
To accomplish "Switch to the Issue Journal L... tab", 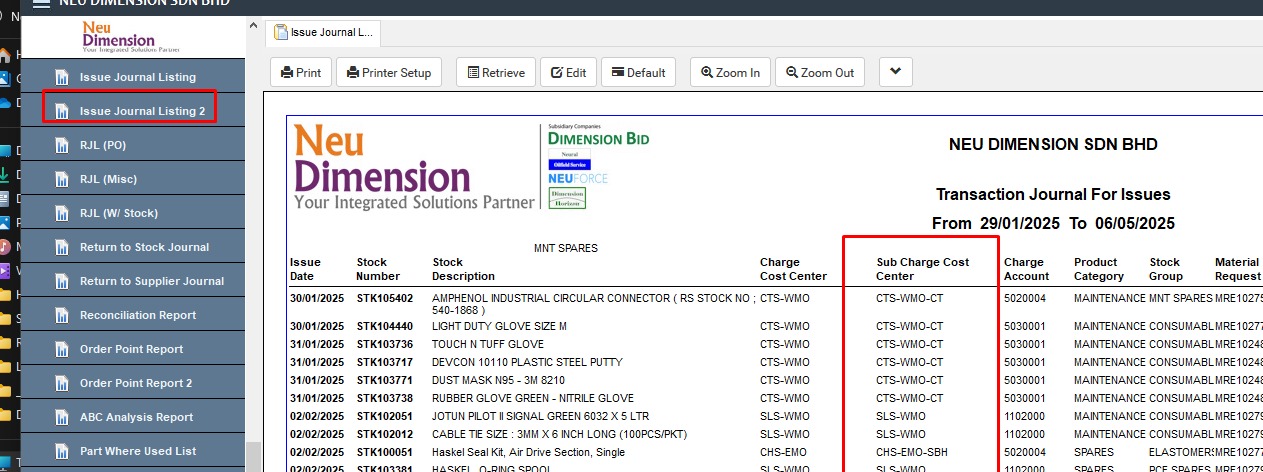I will point(322,32).
